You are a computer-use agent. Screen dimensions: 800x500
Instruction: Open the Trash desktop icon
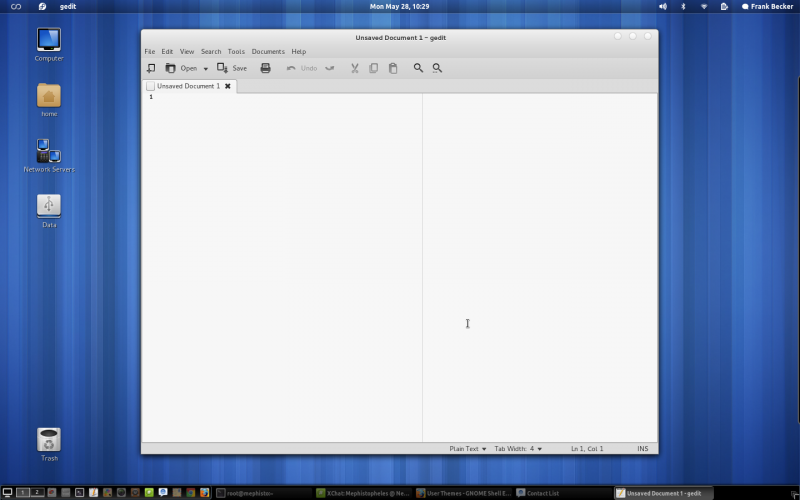(49, 444)
